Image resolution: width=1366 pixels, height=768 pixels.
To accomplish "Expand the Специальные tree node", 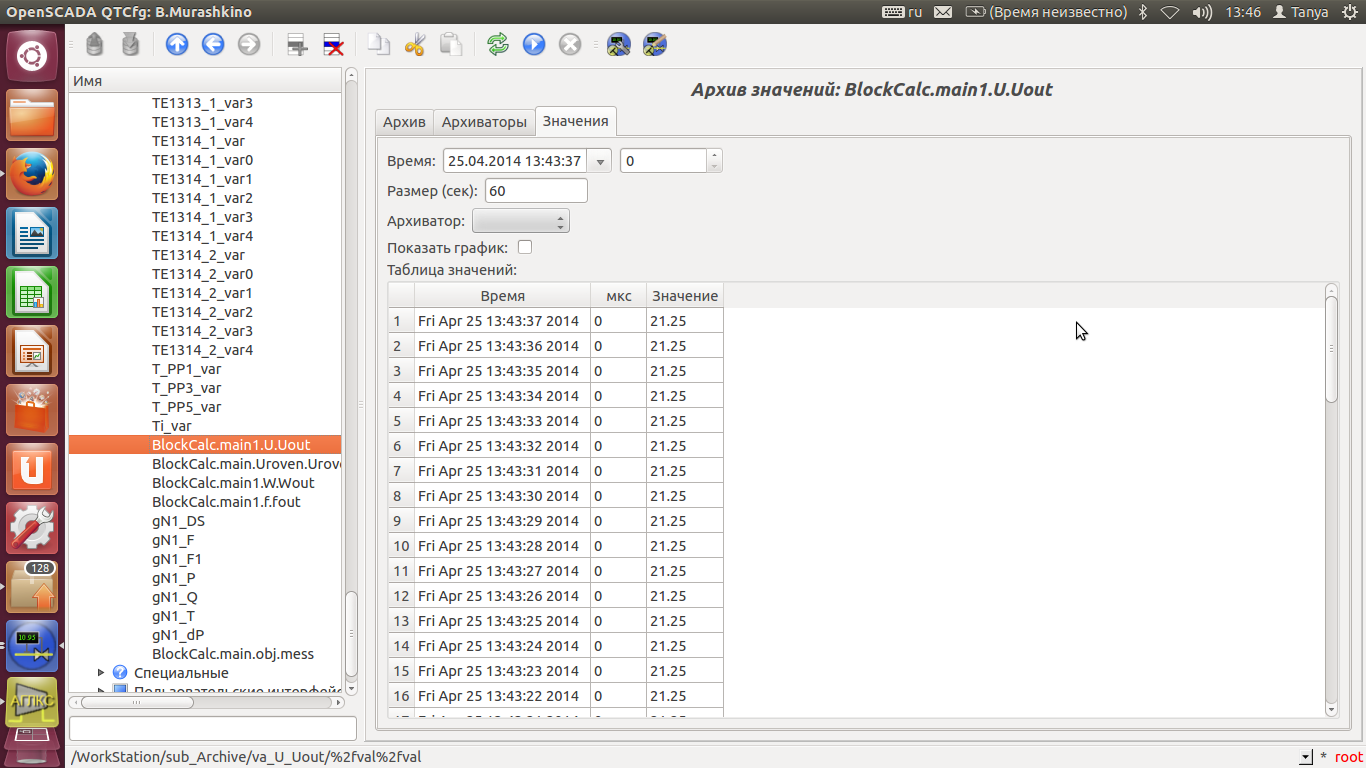I will [101, 673].
